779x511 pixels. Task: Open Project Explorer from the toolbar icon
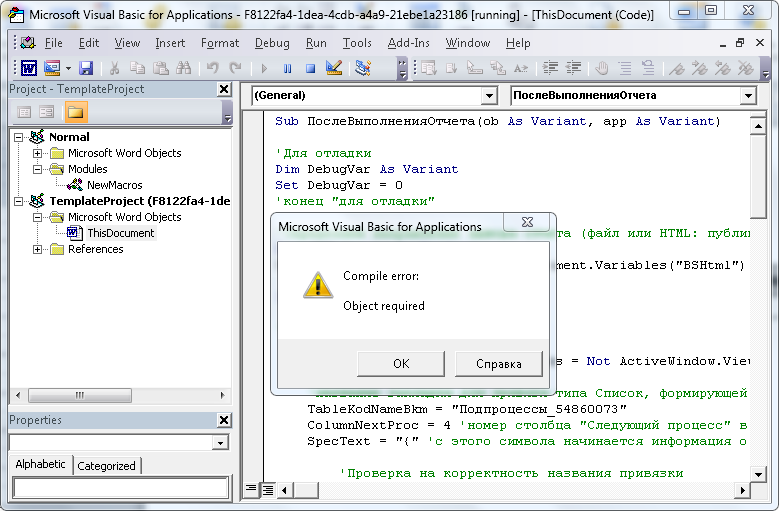362,68
